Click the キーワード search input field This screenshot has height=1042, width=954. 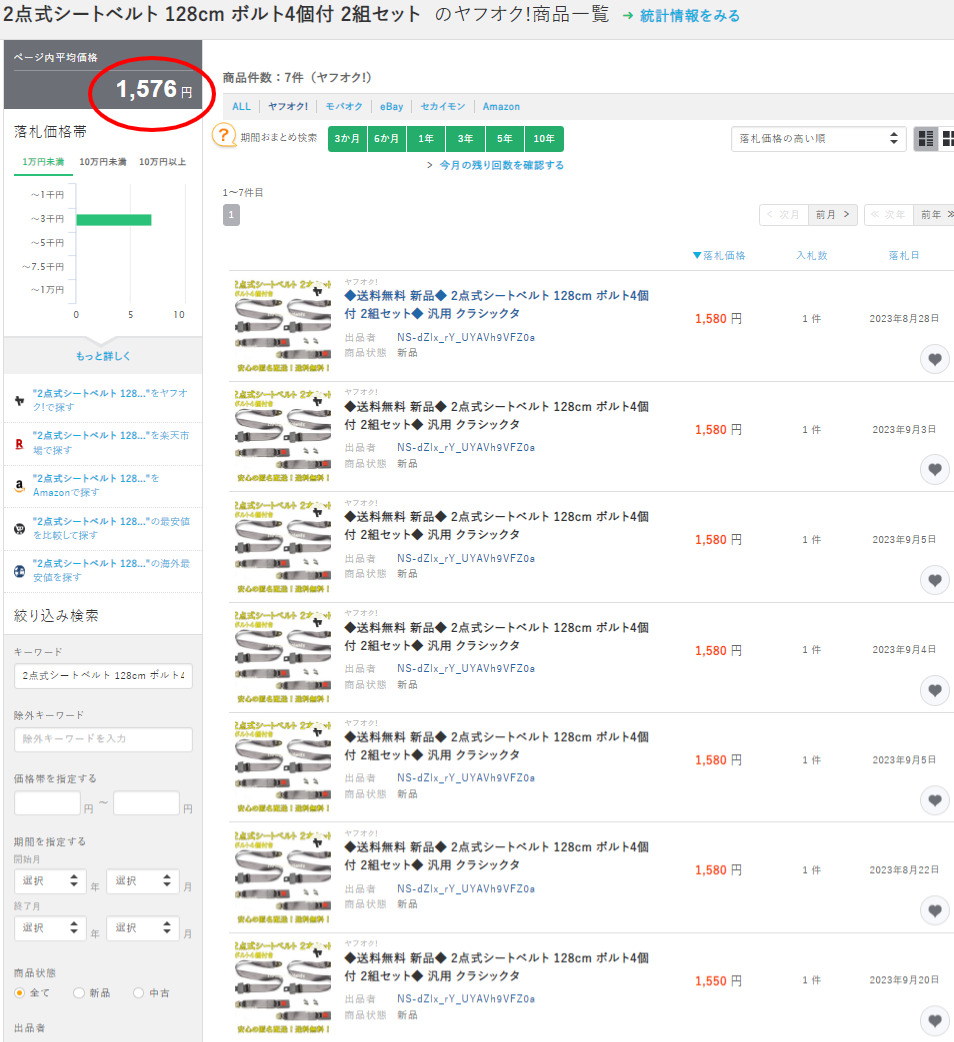point(103,676)
